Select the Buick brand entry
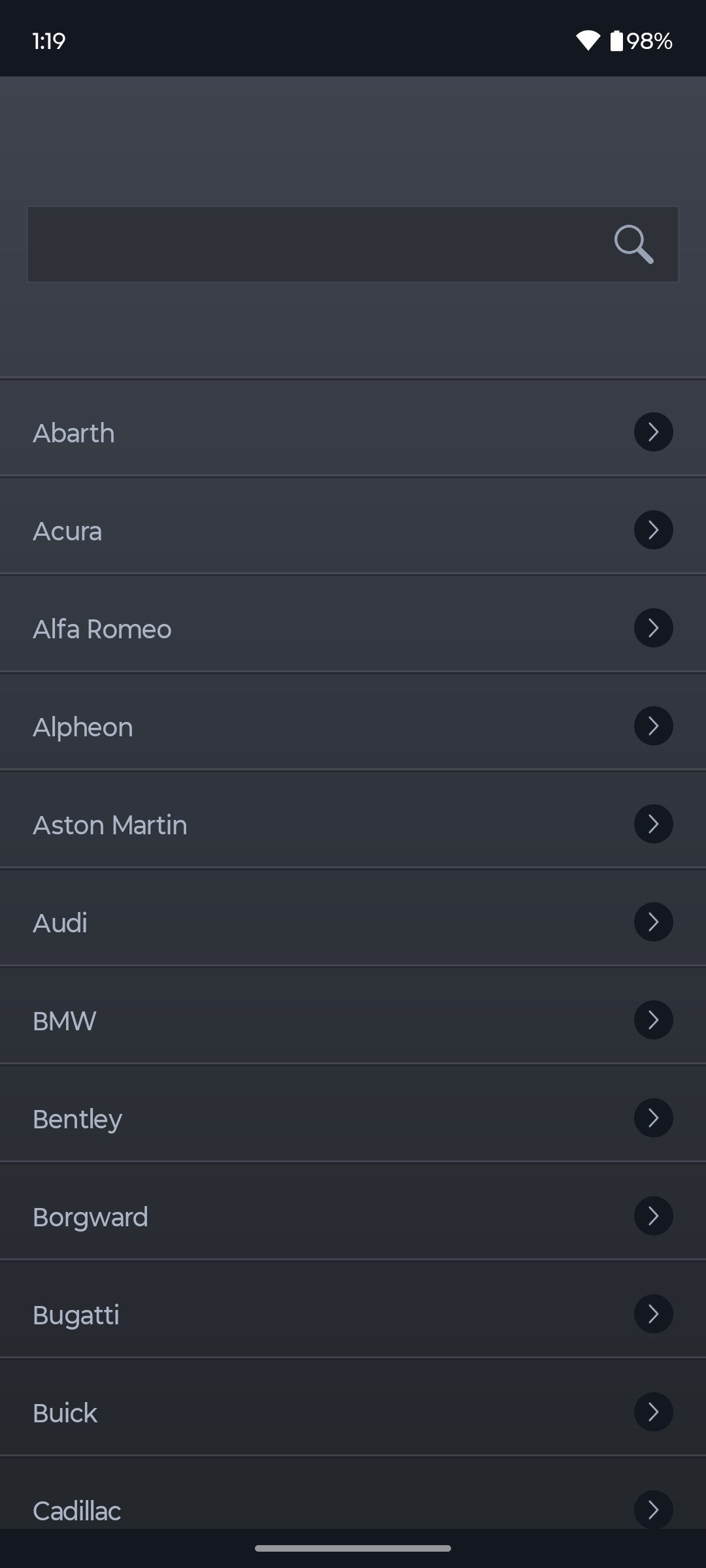706x1568 pixels. pos(65,1413)
